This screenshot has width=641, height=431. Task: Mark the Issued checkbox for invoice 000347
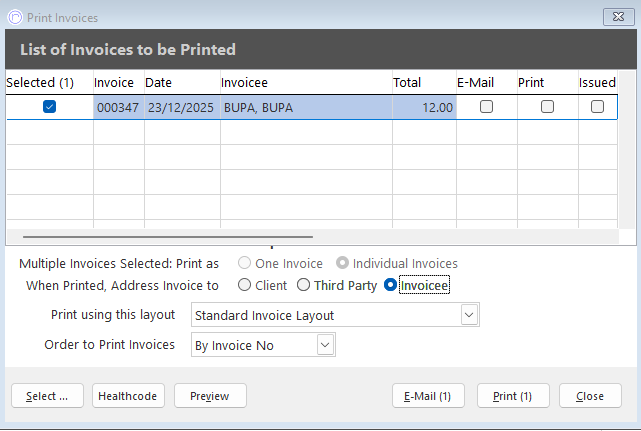point(597,107)
